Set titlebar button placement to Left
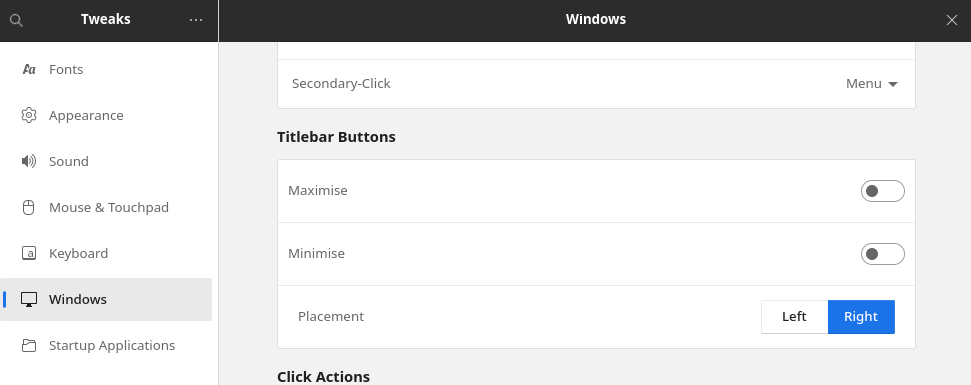This screenshot has width=971, height=385. coord(795,317)
